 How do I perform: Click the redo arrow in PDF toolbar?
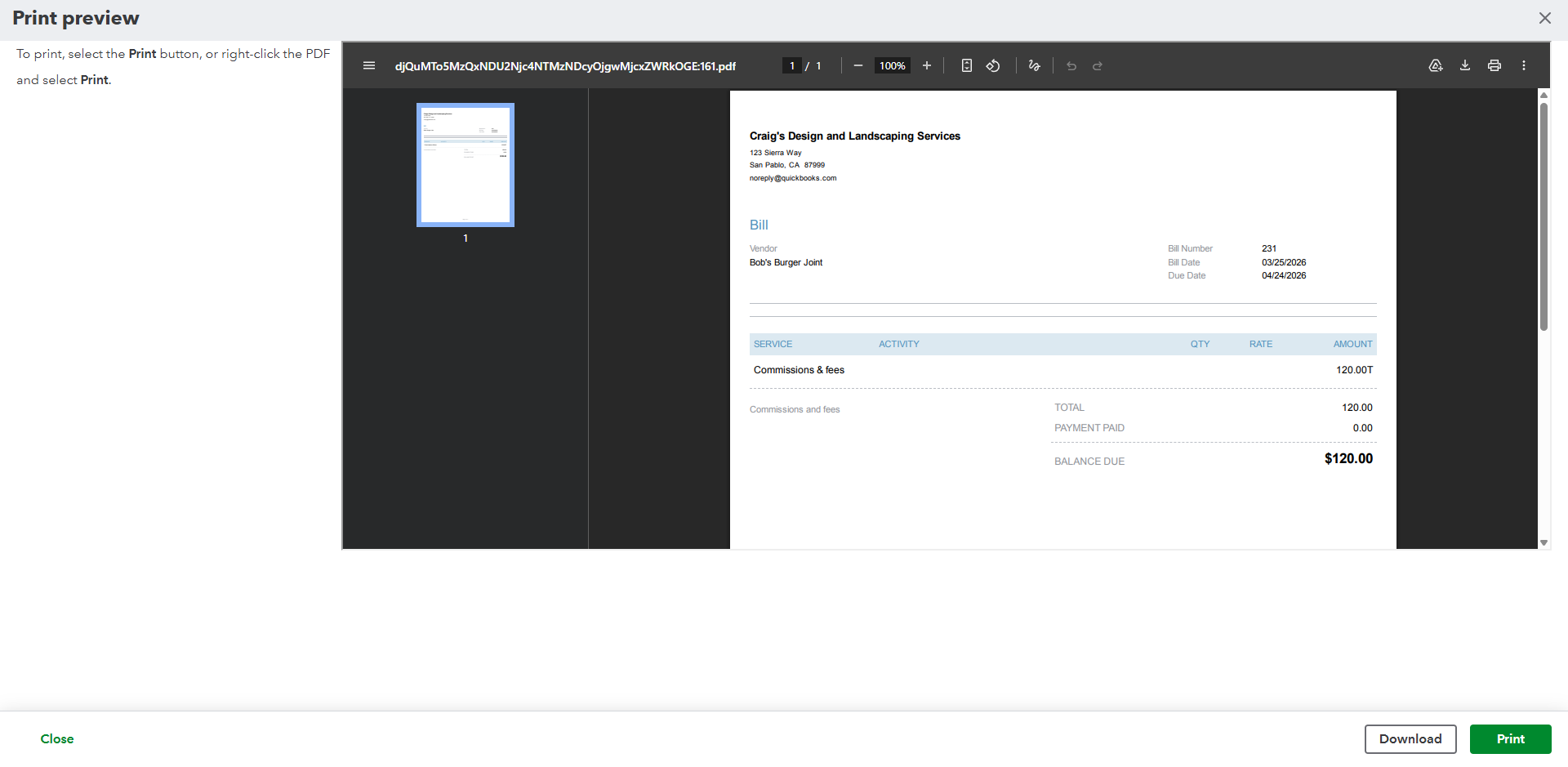coord(1098,65)
